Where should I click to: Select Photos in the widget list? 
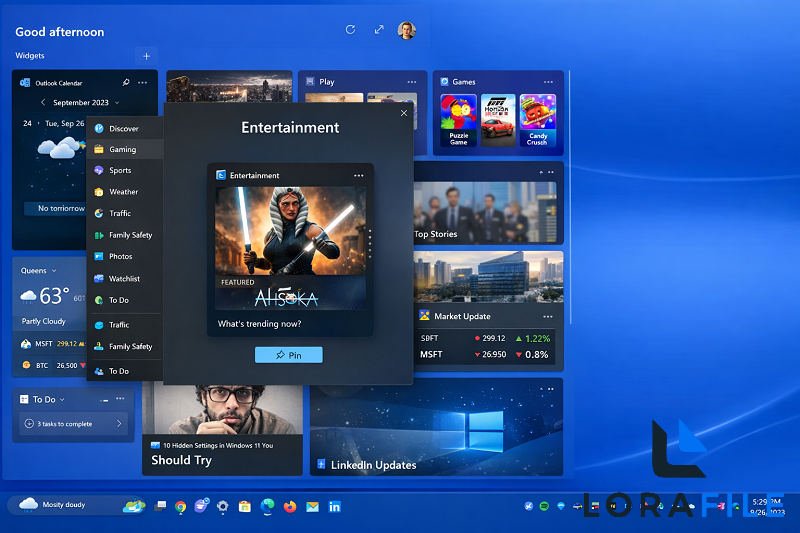coord(124,256)
